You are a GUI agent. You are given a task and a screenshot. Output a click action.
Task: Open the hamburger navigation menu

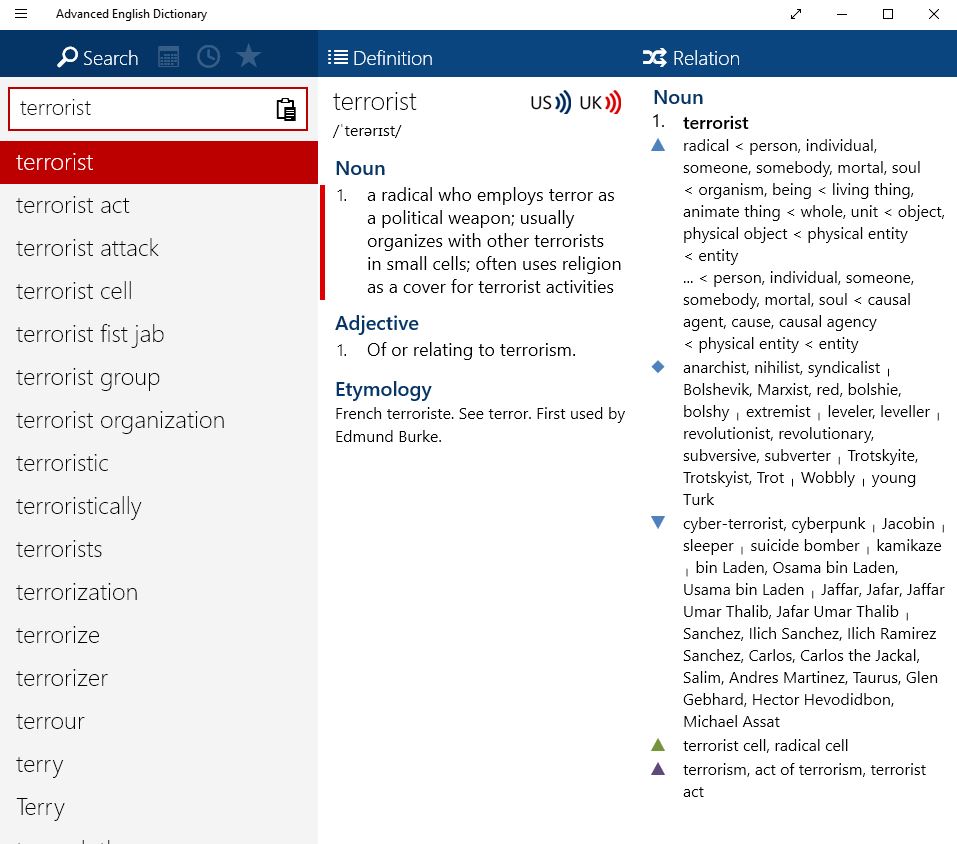pyautogui.click(x=21, y=14)
